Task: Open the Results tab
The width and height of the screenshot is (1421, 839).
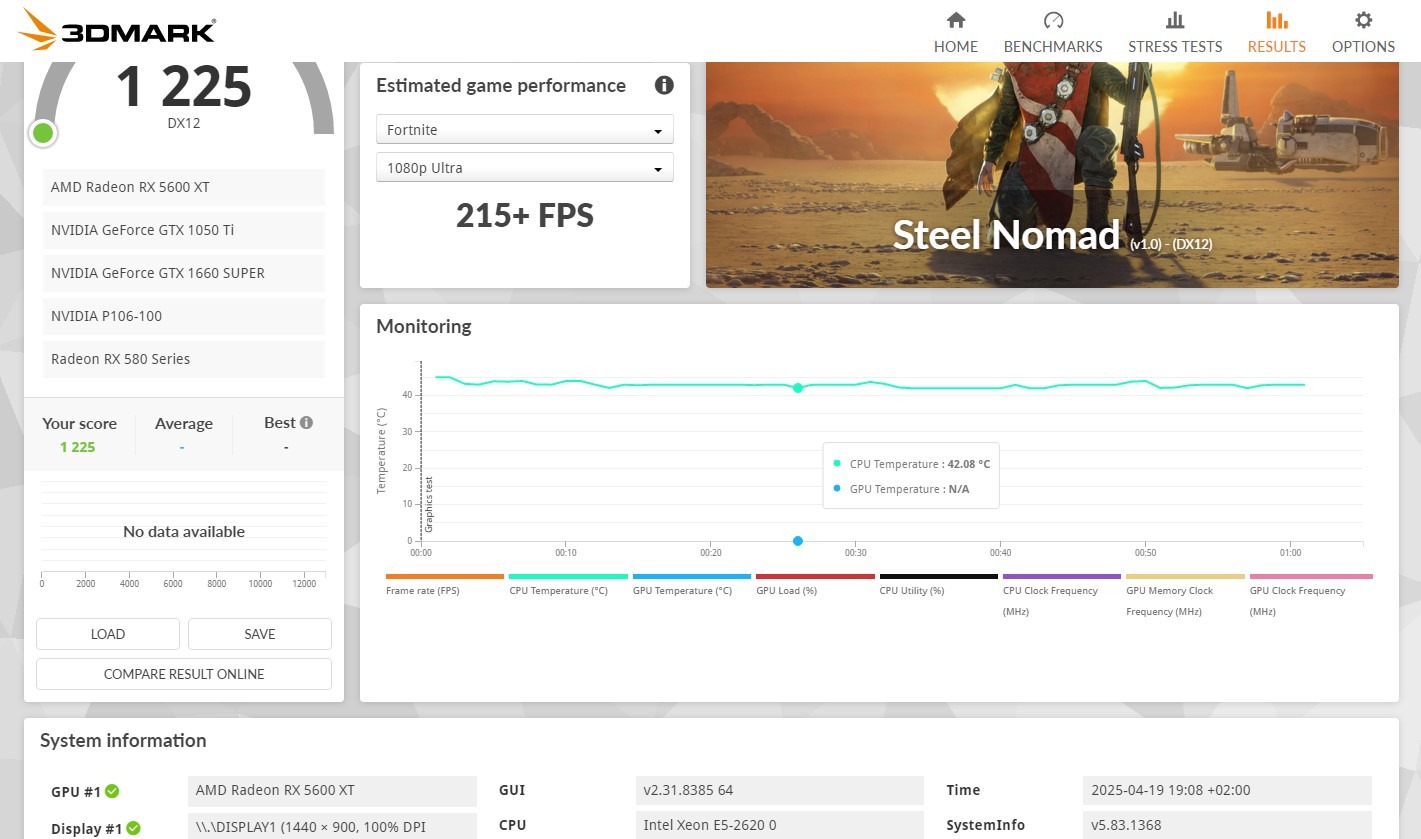Action: click(x=1277, y=32)
